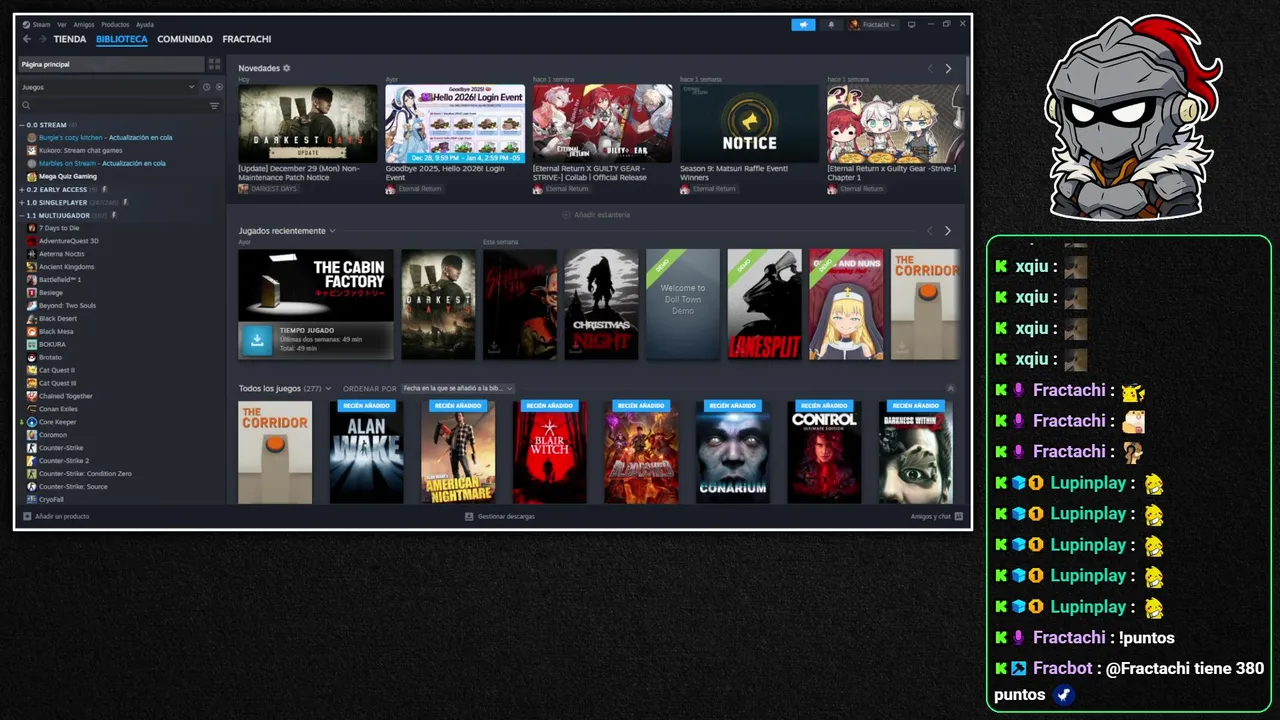This screenshot has height=720, width=1280.
Task: Open advanced filter lines icon in search bar
Action: [214, 105]
